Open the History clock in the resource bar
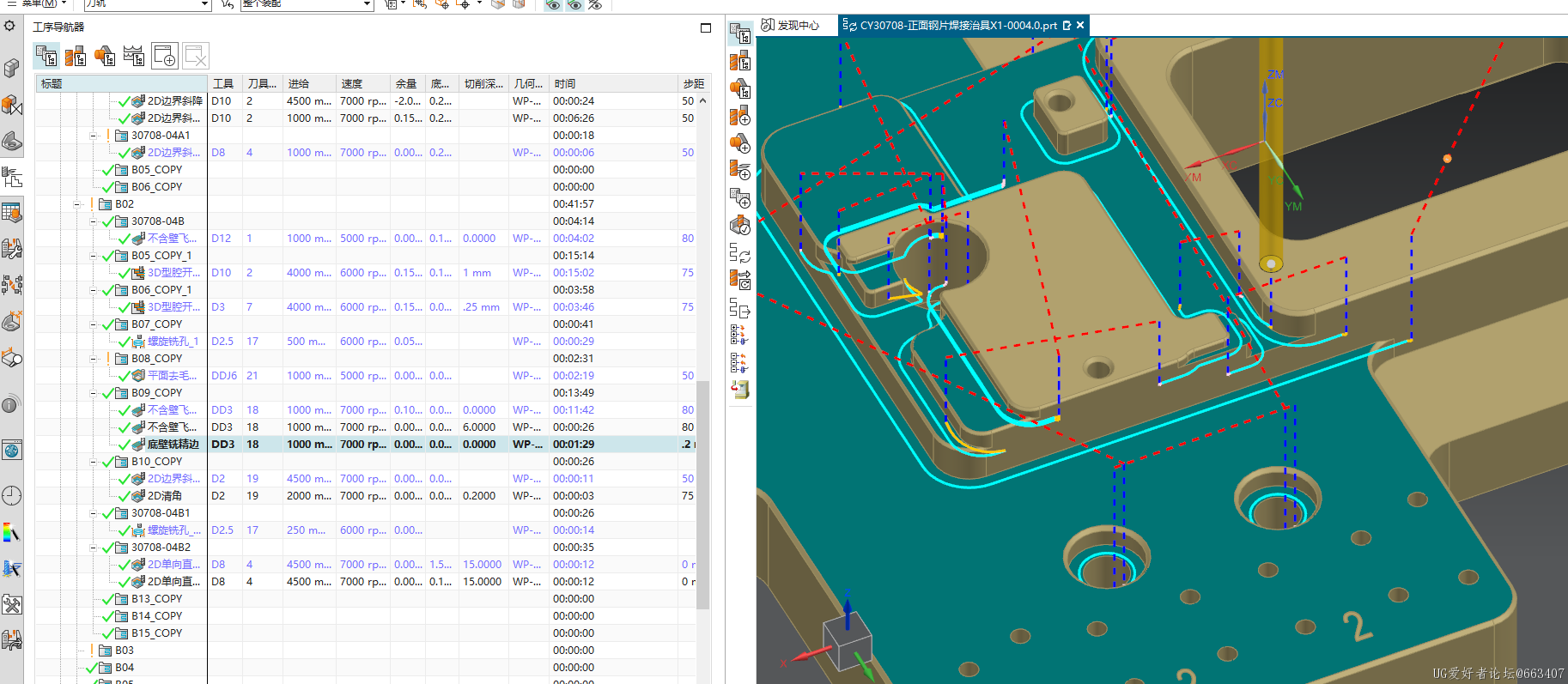Viewport: 1568px width, 684px height. 11,495
